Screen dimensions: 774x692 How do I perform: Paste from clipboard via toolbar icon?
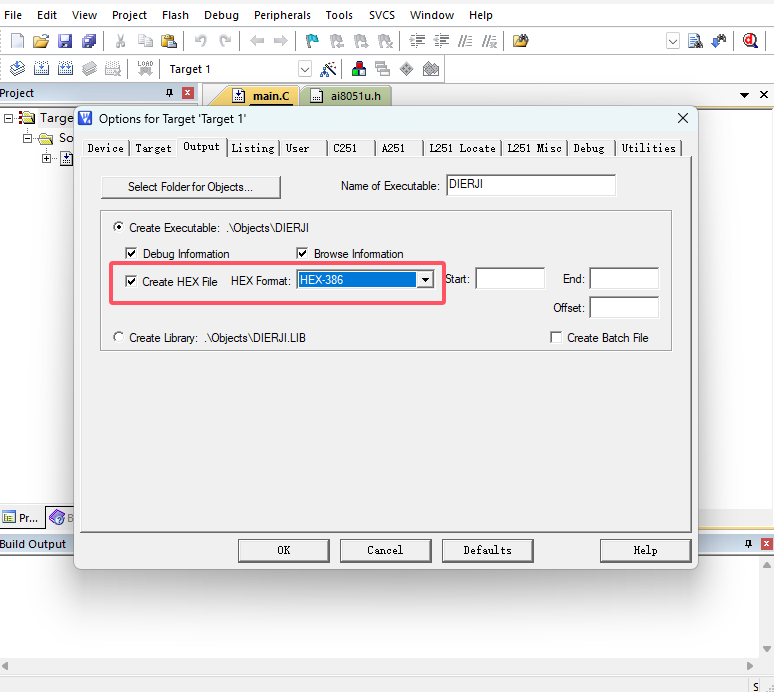[169, 41]
